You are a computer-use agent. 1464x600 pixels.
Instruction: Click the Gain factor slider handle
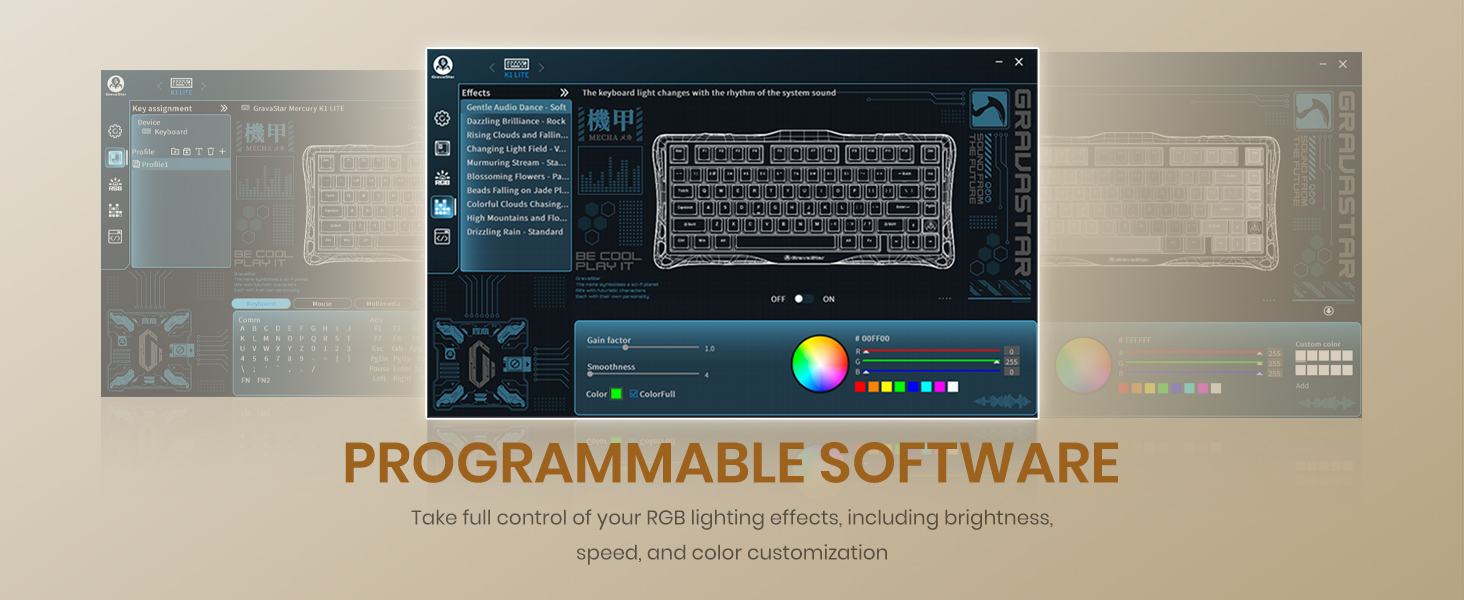pos(626,347)
